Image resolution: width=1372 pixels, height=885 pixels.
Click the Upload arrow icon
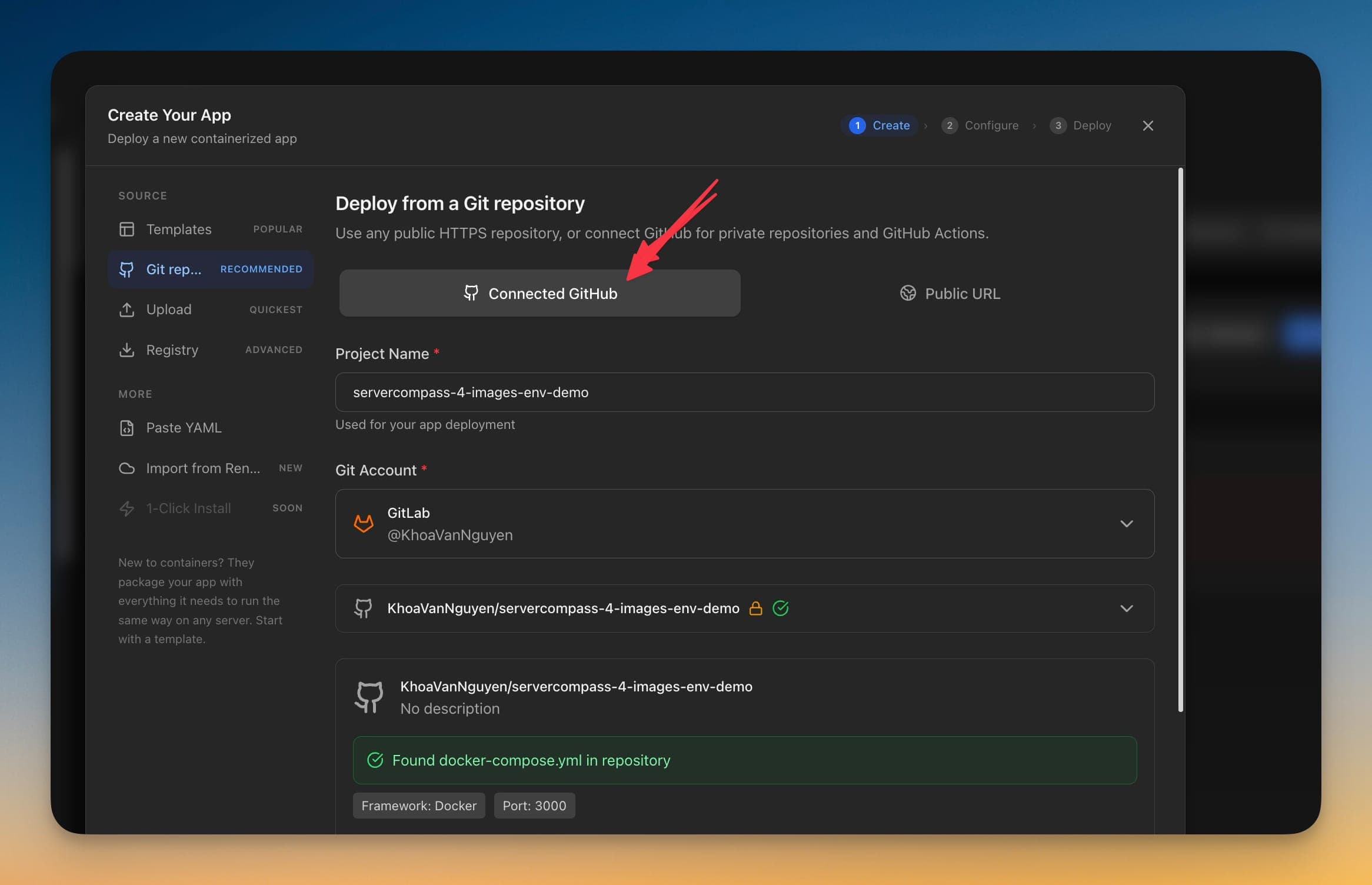[126, 310]
